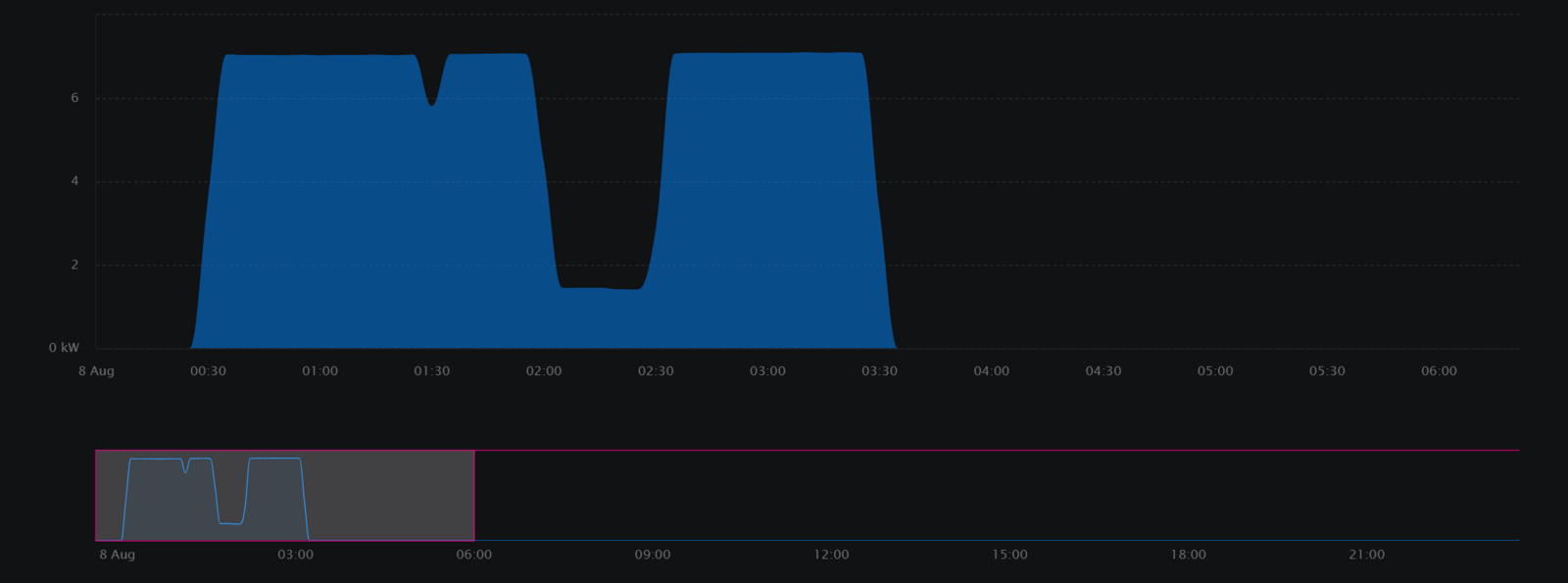Click the 04:00 time axis label
Image resolution: width=1568 pixels, height=583 pixels.
click(991, 371)
